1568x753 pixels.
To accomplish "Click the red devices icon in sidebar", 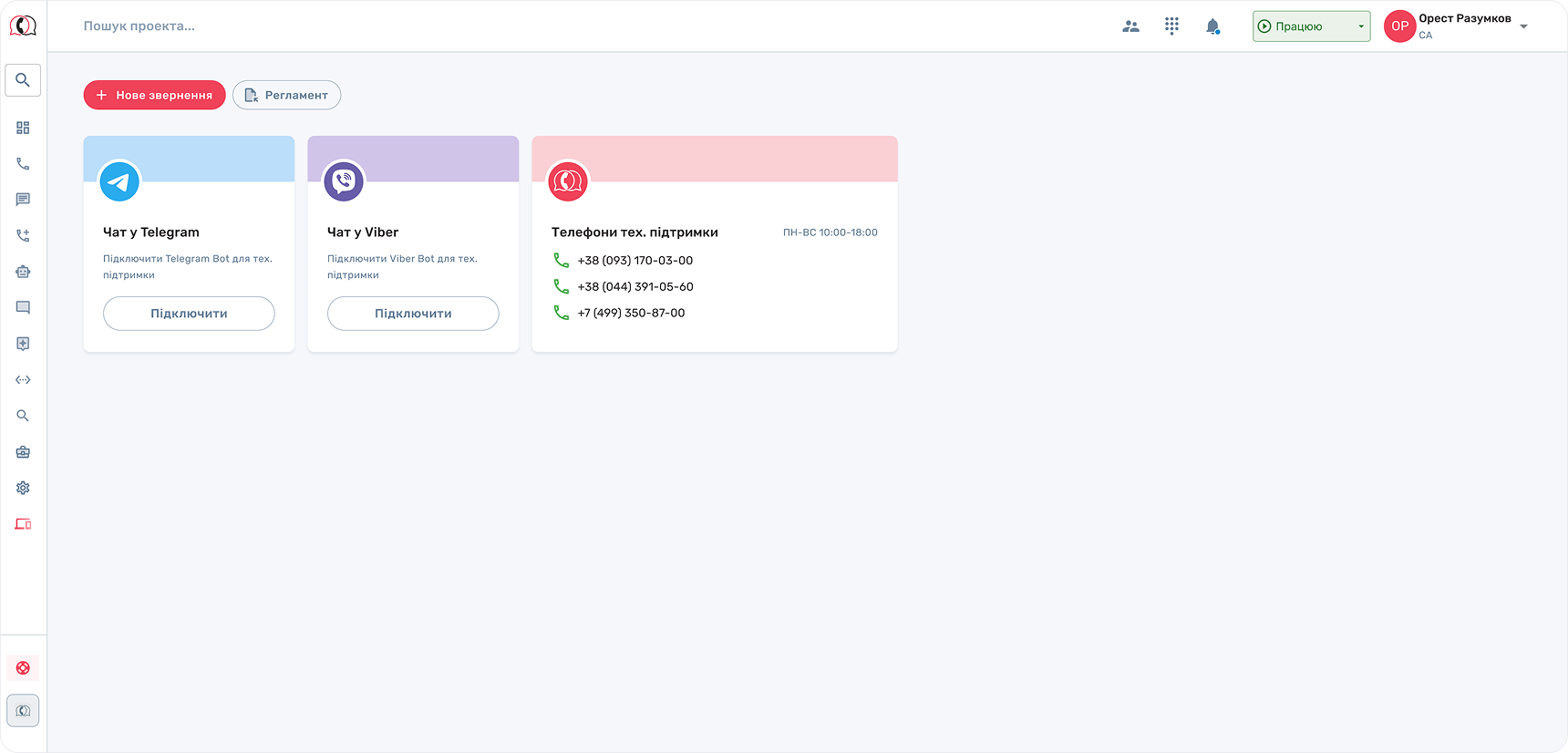I will (x=23, y=524).
